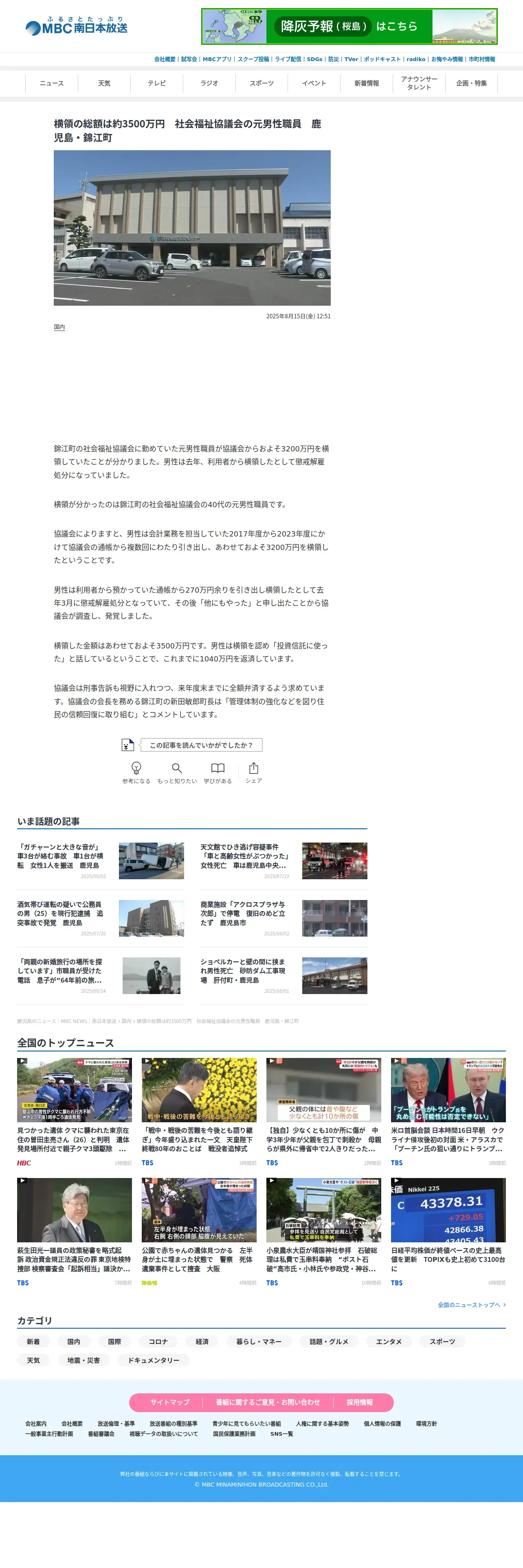Open the スポーツ menu

coord(262,83)
